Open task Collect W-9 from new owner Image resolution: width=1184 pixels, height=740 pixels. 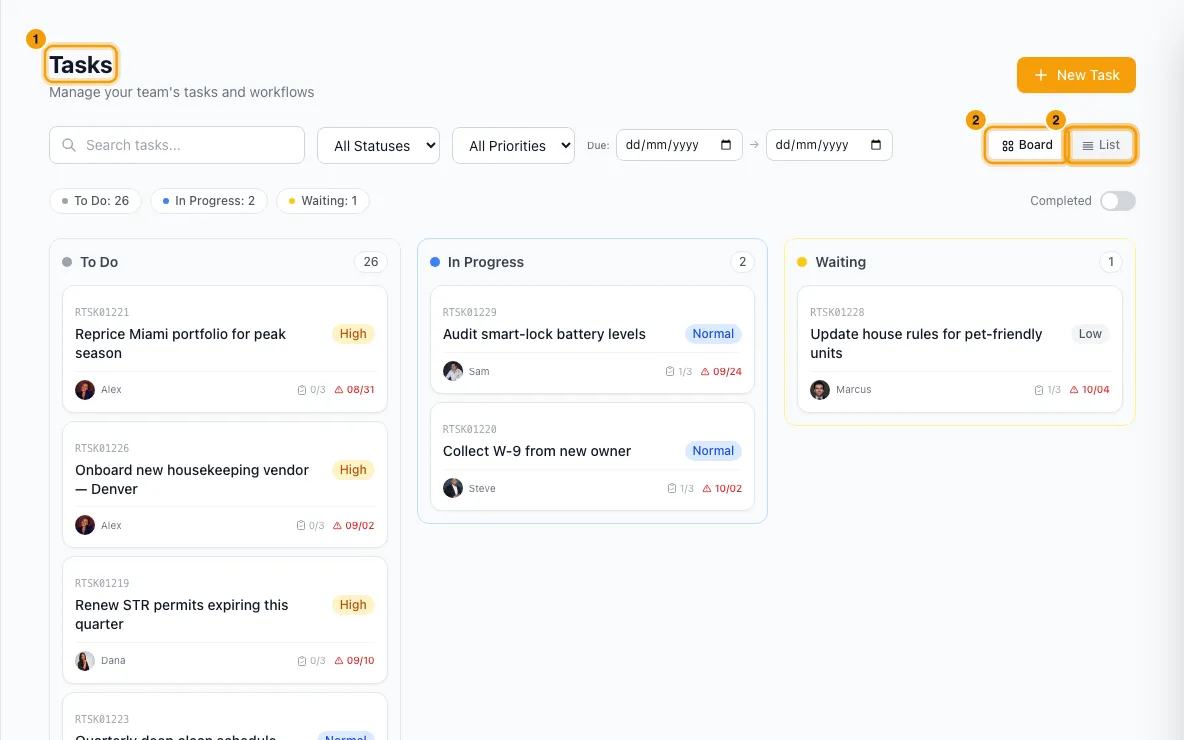(536, 451)
